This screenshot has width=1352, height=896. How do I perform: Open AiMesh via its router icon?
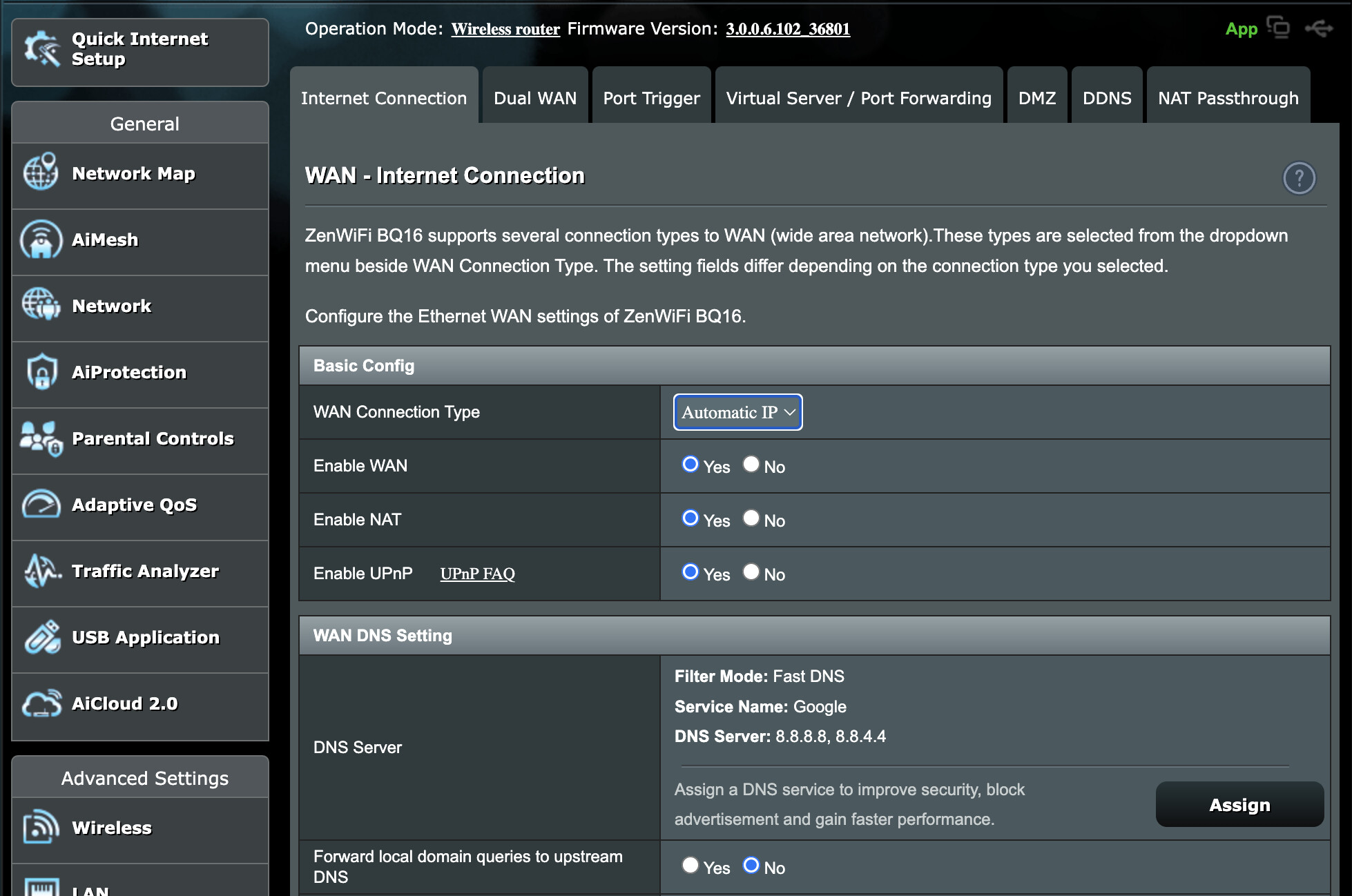point(41,239)
